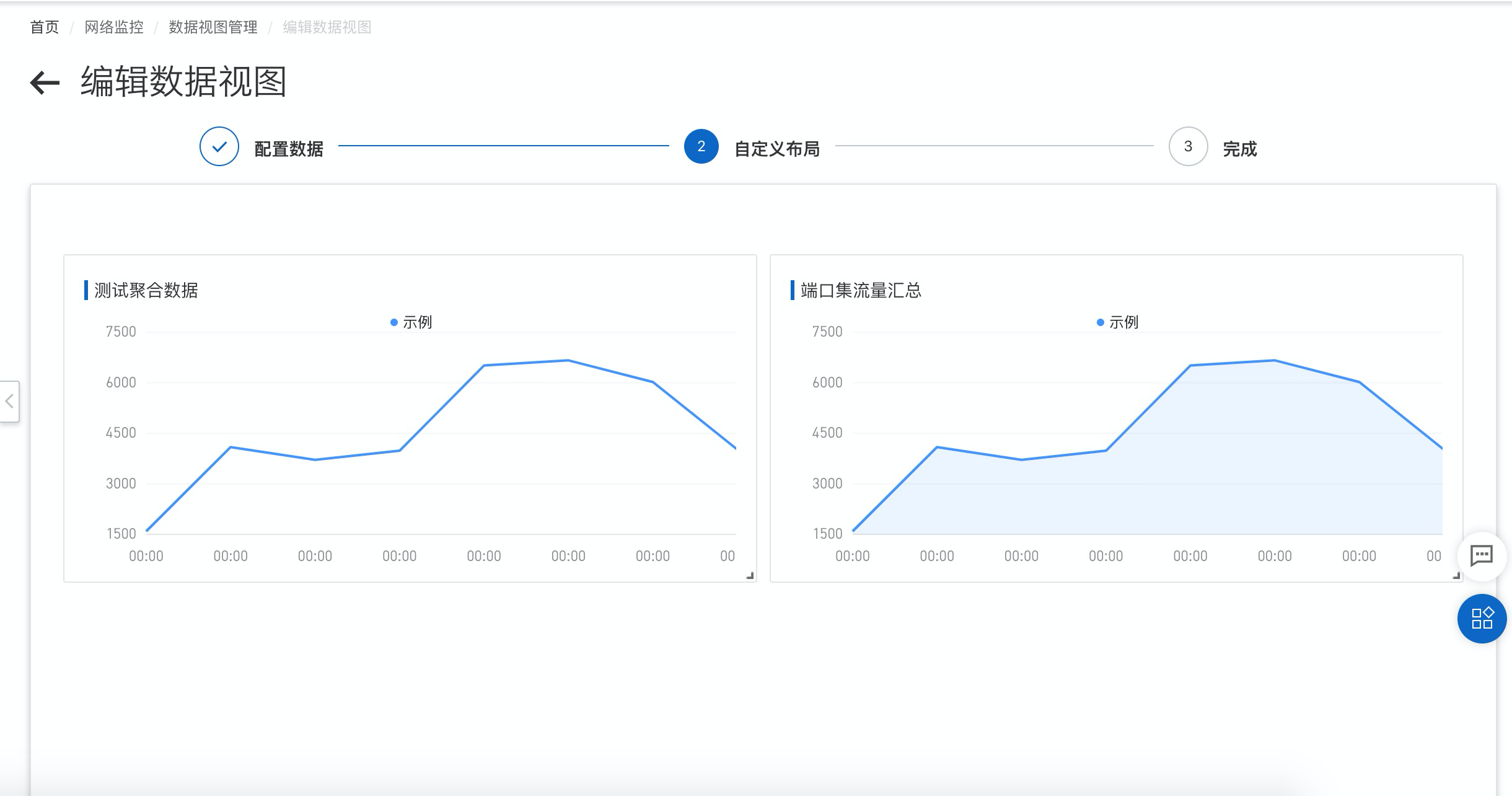
Task: Toggle 示例 legend in 端口集流量汇总 chart
Action: click(1117, 322)
